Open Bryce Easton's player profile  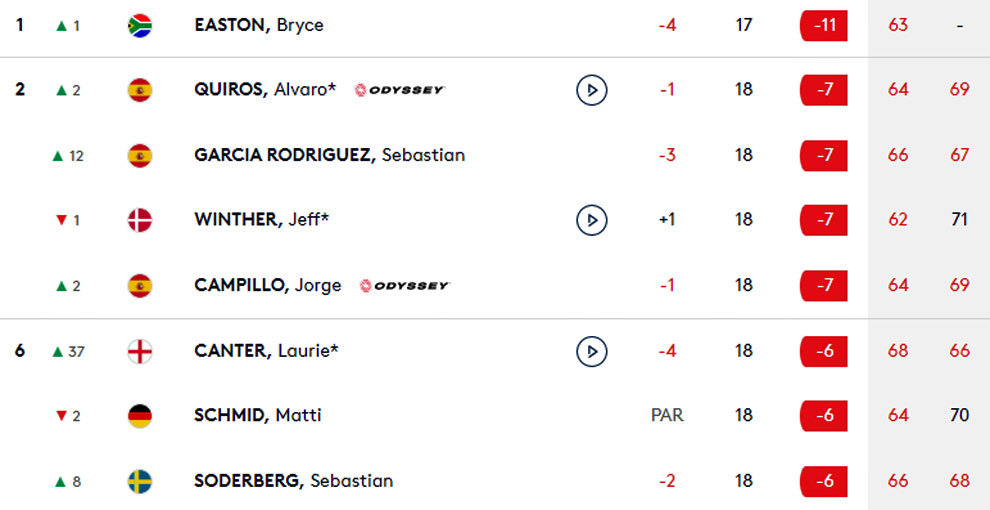tap(259, 25)
